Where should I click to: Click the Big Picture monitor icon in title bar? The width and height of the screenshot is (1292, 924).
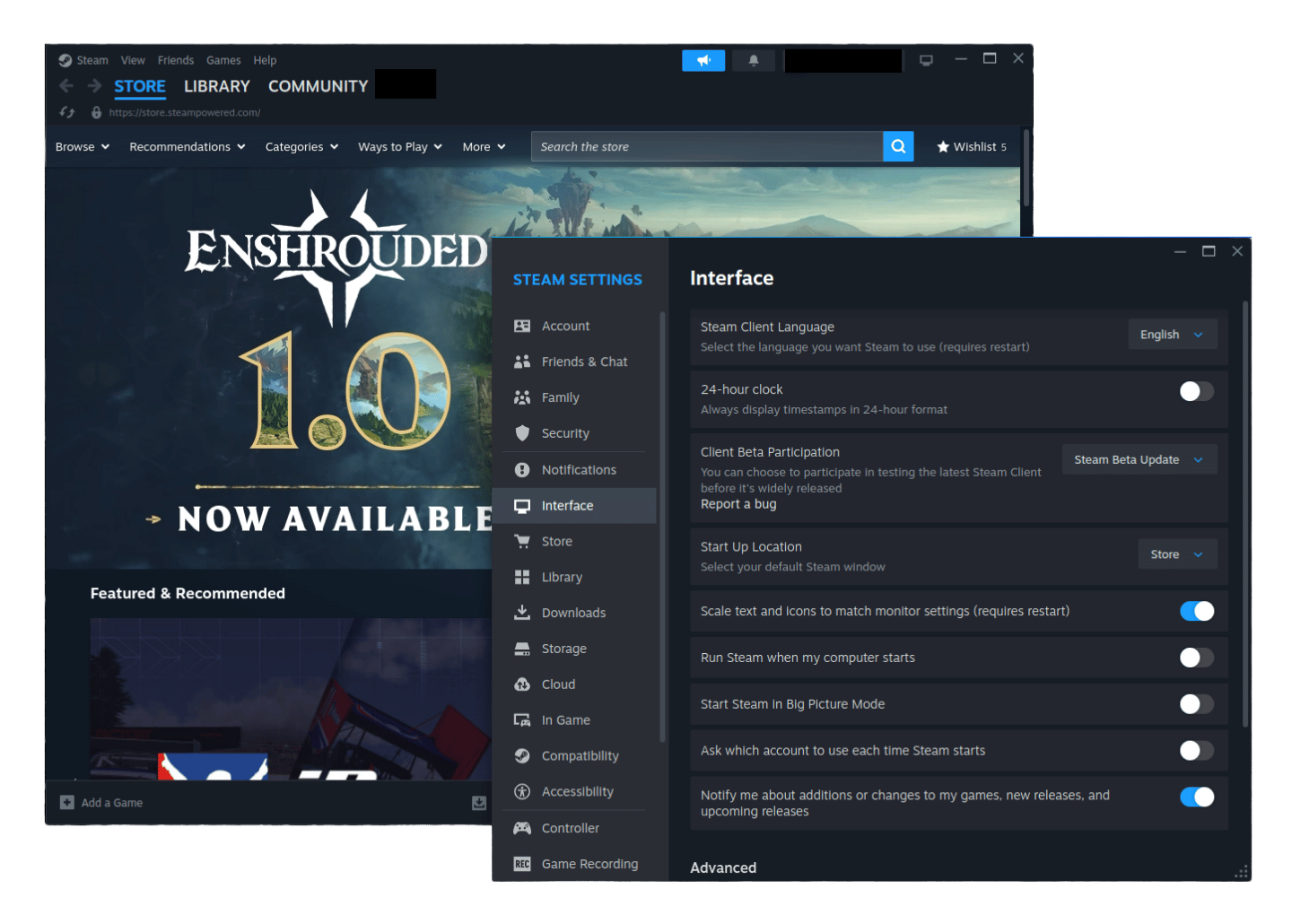click(926, 60)
